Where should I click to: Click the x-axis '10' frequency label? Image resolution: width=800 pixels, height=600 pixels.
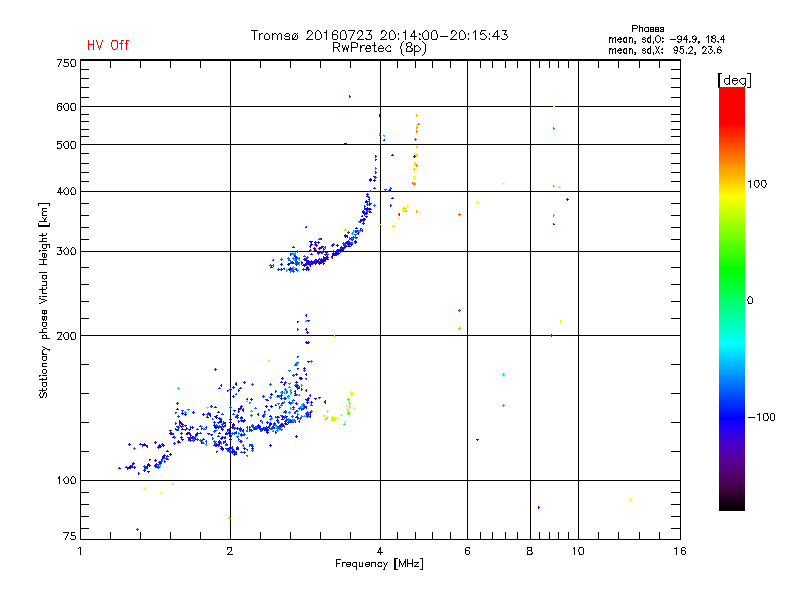[578, 551]
